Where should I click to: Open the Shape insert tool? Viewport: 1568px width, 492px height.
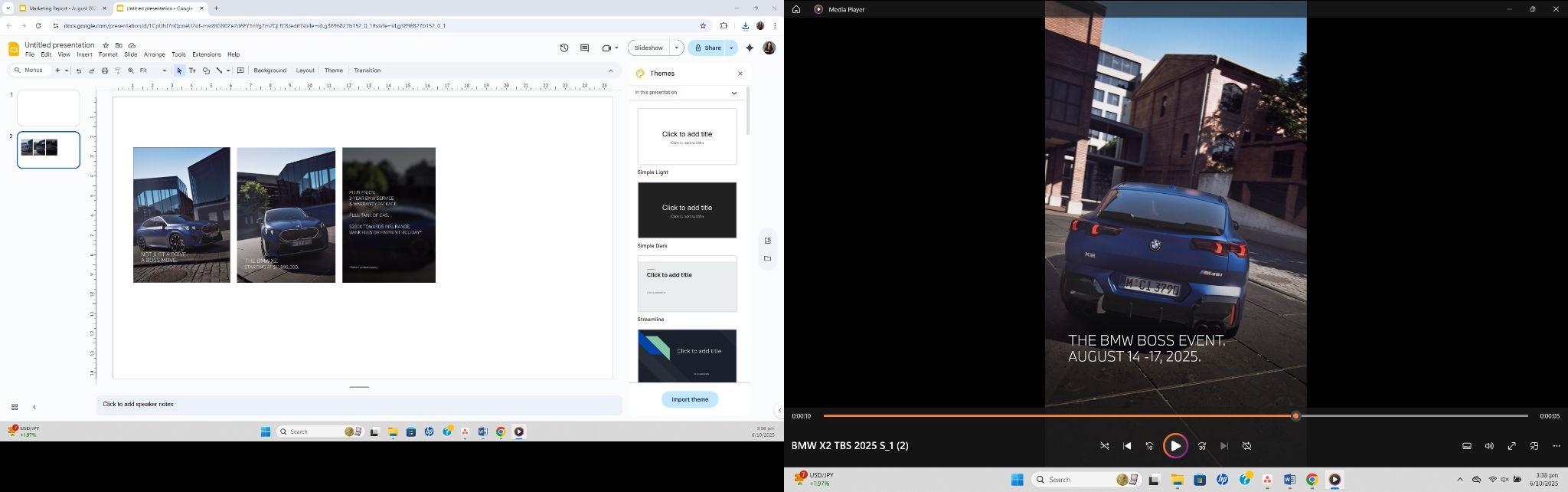[206, 71]
